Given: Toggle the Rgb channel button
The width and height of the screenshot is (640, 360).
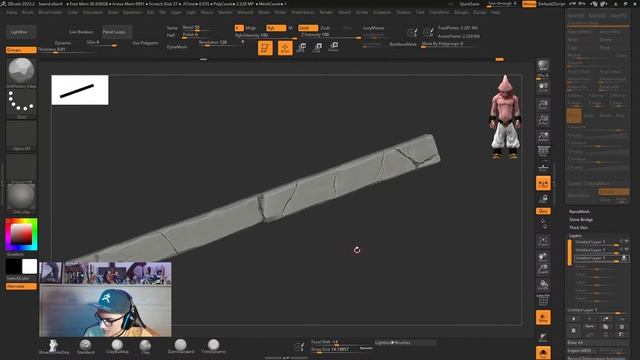Looking at the screenshot, I should pos(276,28).
